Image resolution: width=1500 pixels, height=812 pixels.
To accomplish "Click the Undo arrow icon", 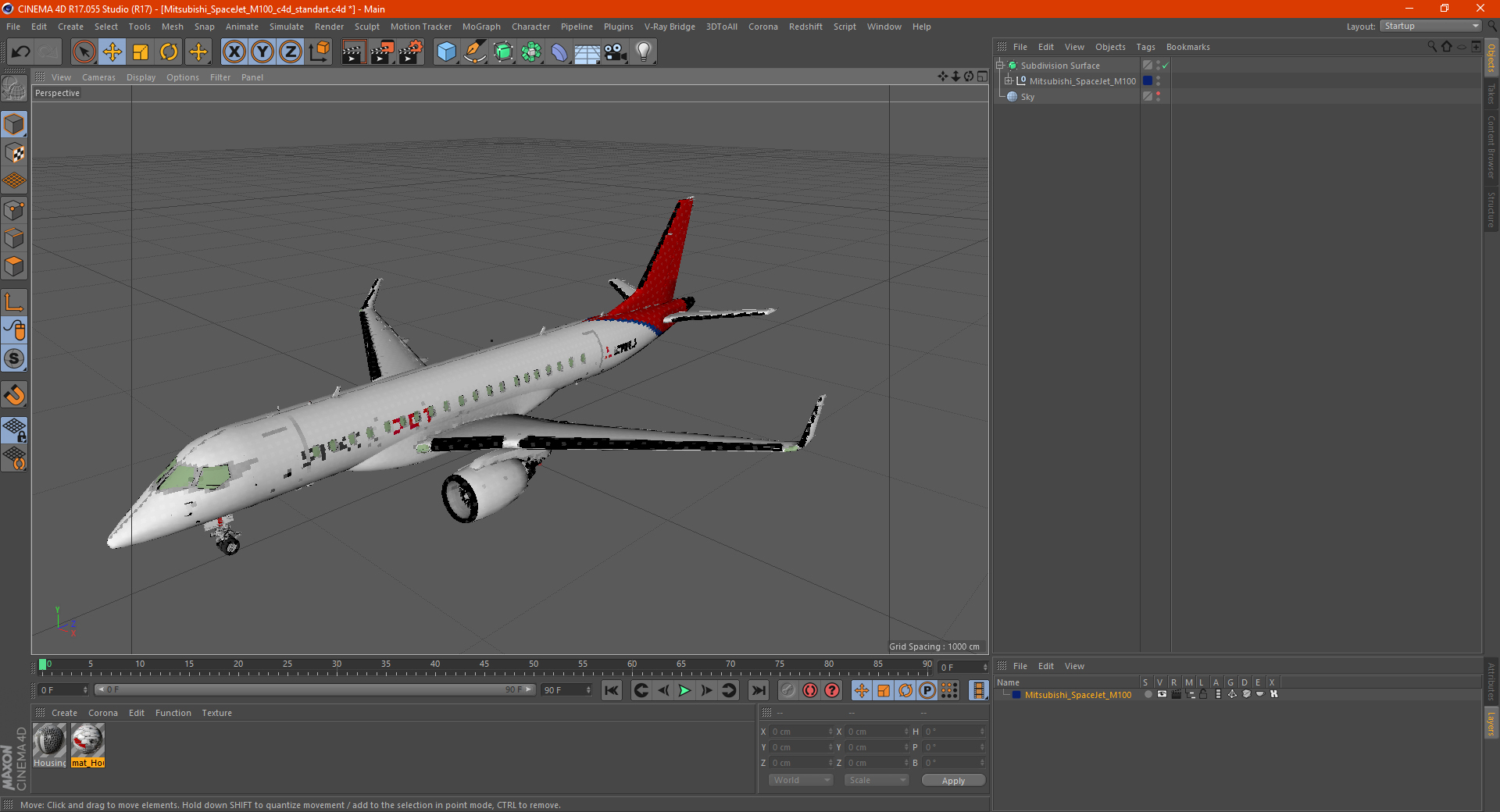I will click(21, 52).
